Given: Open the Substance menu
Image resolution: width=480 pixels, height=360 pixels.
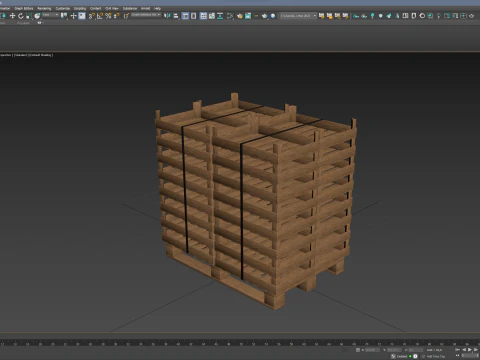Looking at the screenshot, I should pos(130,8).
